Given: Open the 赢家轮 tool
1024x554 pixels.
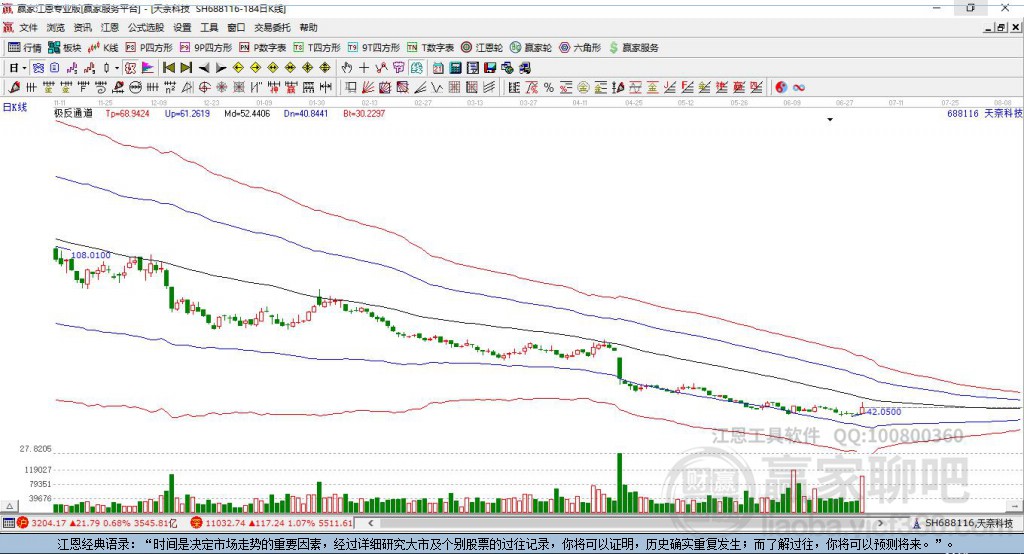Looking at the screenshot, I should point(530,48).
